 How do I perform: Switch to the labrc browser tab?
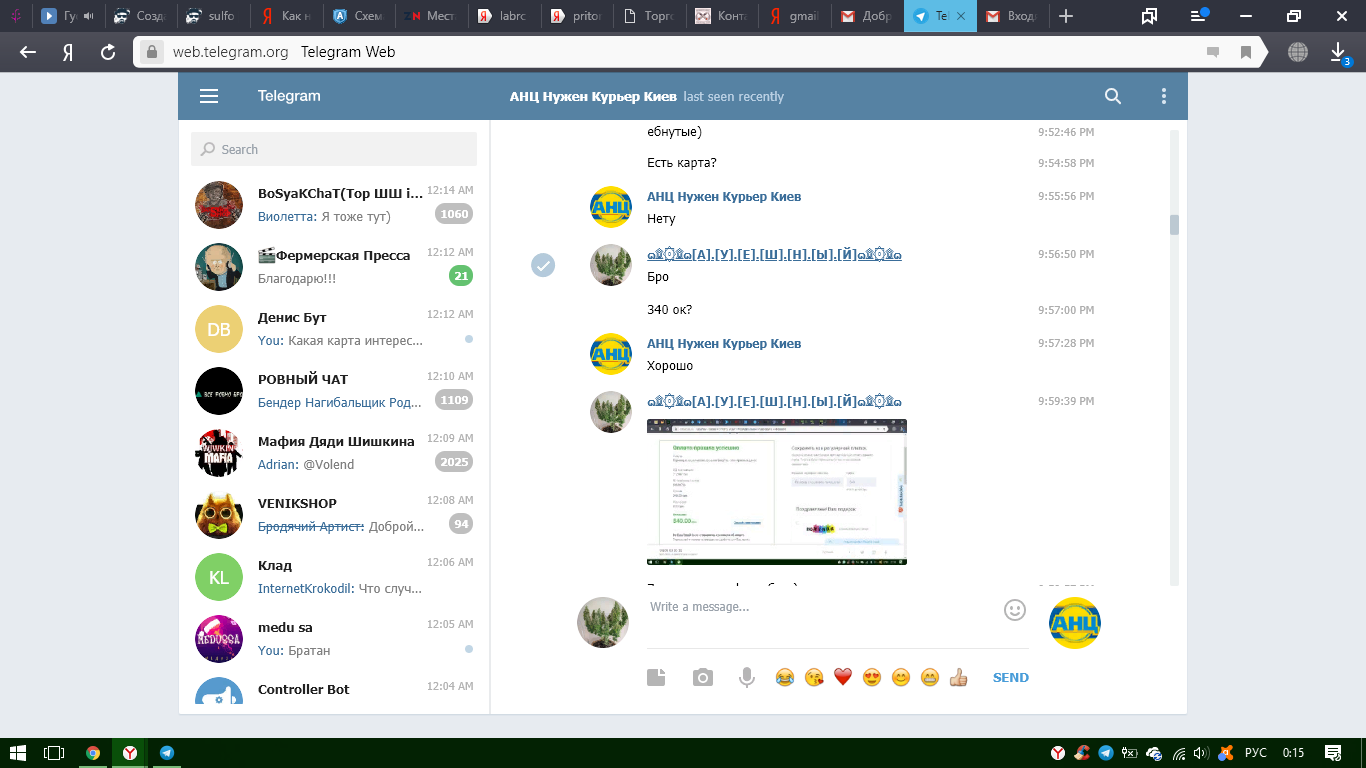coord(505,16)
